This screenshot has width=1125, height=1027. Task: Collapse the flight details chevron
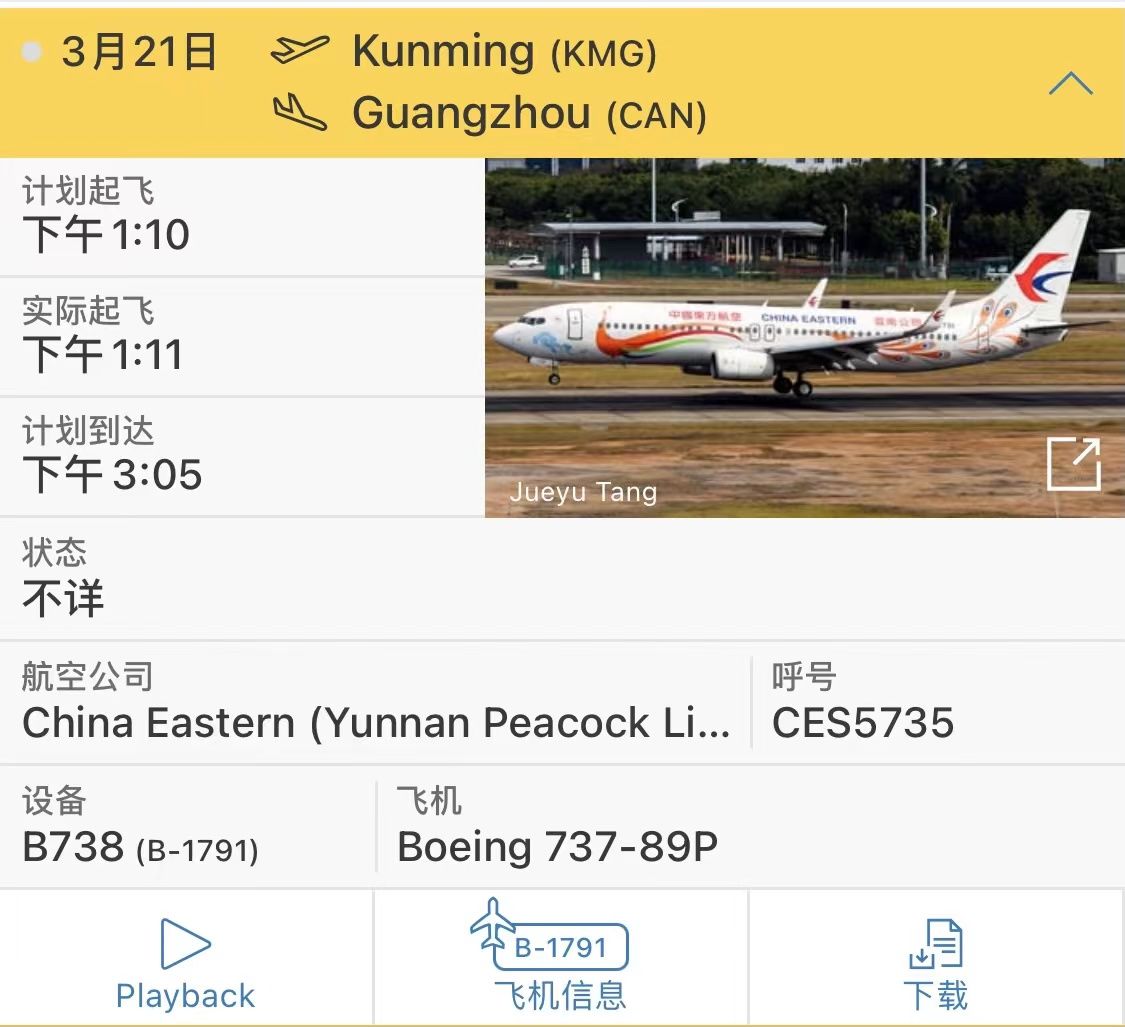pos(1070,83)
